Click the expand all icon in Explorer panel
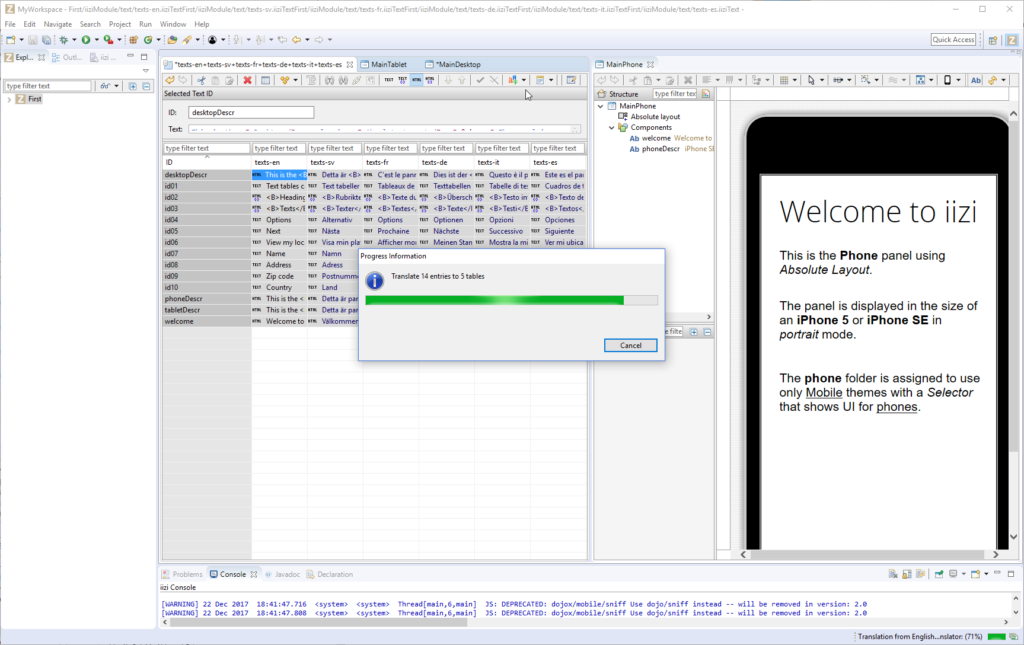 click(133, 86)
